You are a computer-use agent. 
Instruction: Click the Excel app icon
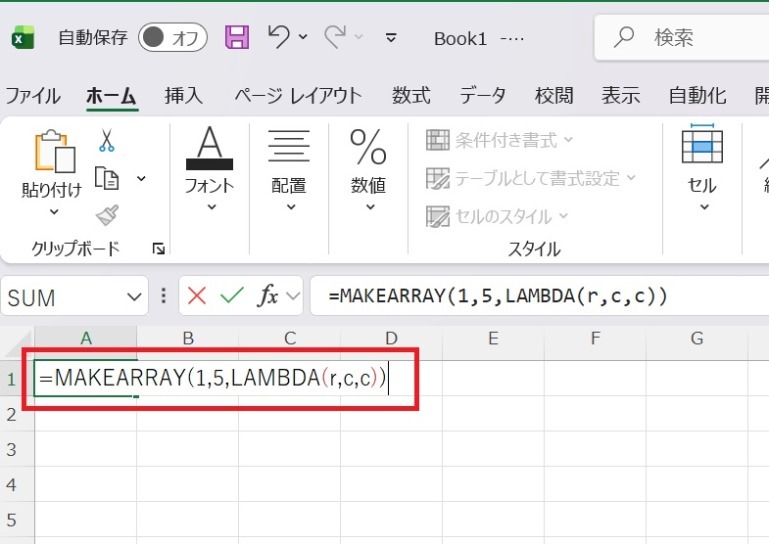point(23,37)
